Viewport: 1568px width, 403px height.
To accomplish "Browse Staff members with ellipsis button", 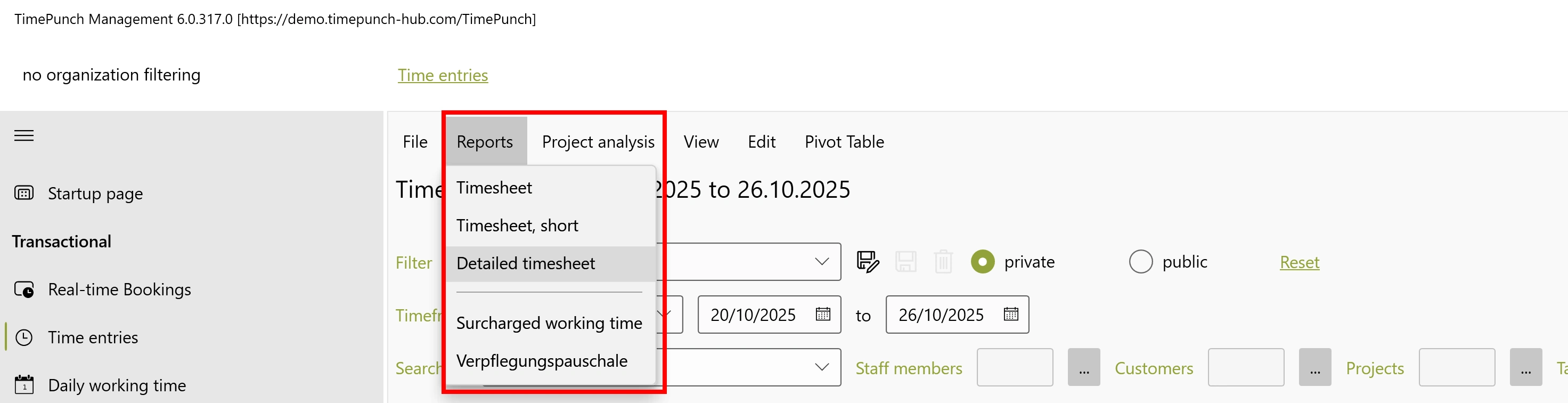I will [x=1083, y=368].
